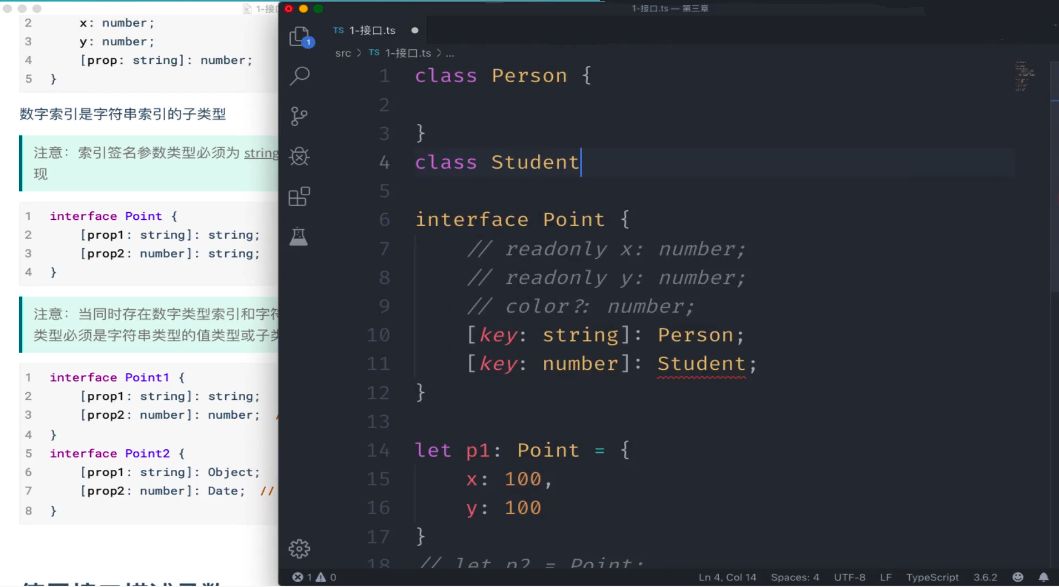
Task: Open the Search view
Action: pyautogui.click(x=299, y=77)
